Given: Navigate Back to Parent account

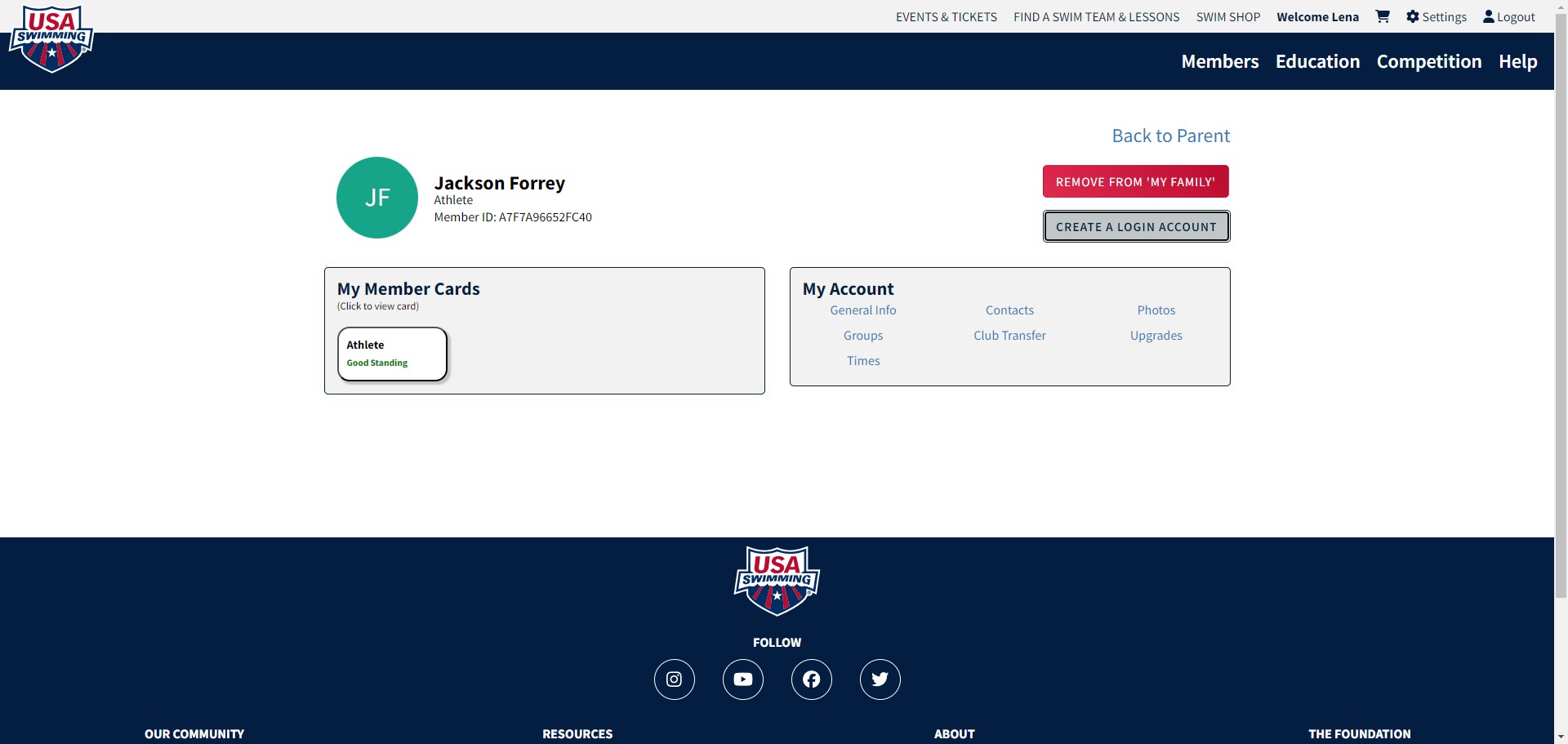Looking at the screenshot, I should [1170, 136].
